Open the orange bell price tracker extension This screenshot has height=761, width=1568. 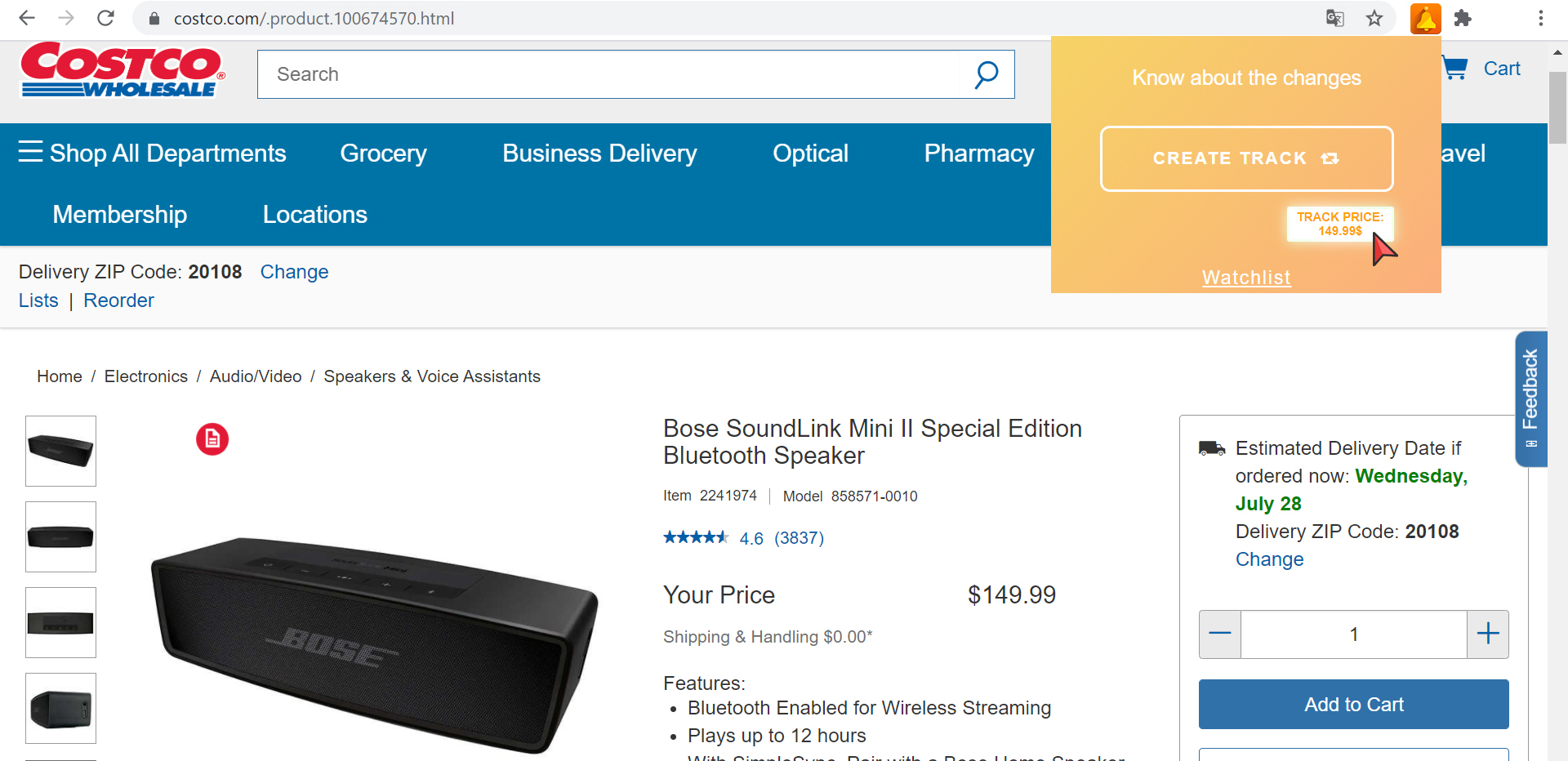[x=1425, y=19]
